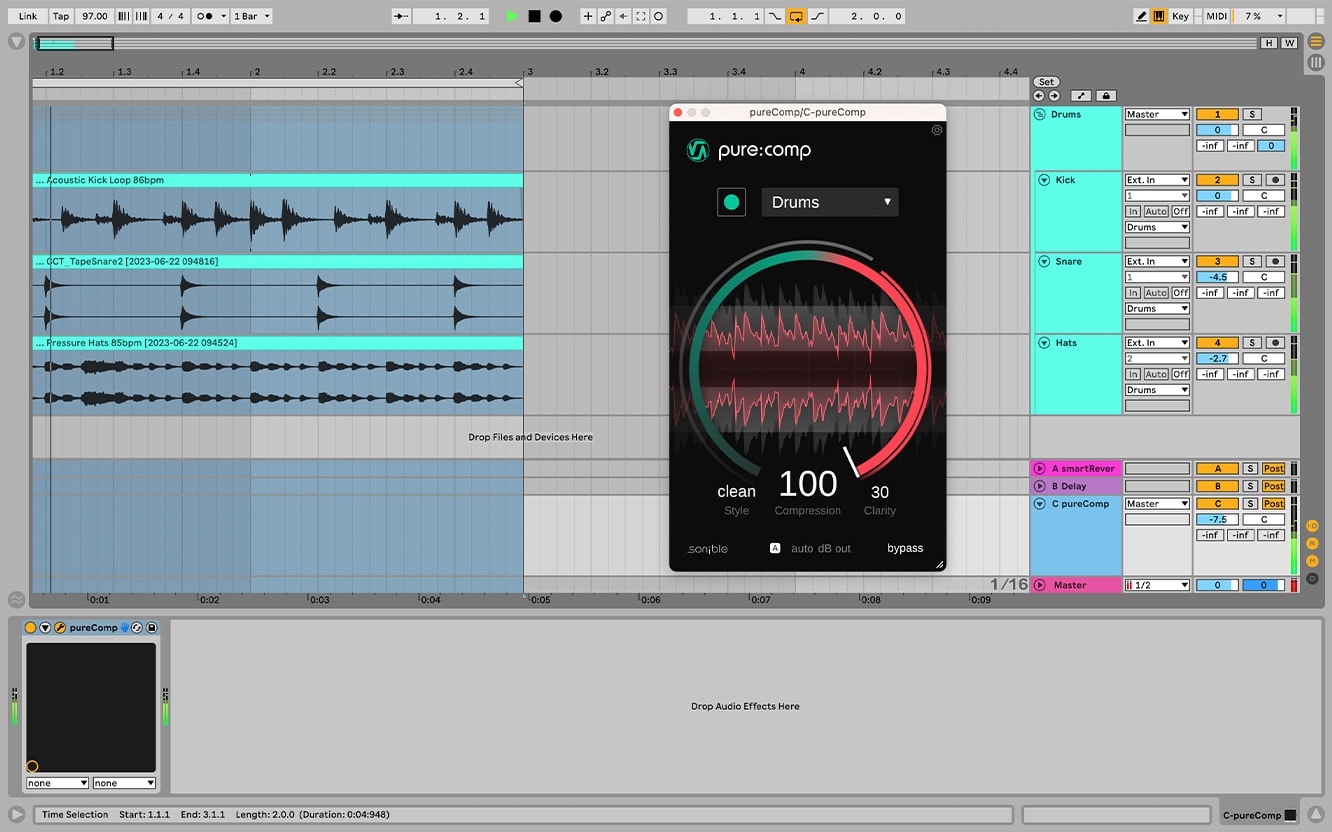Enable the MIDI map mode switch

(x=1217, y=16)
